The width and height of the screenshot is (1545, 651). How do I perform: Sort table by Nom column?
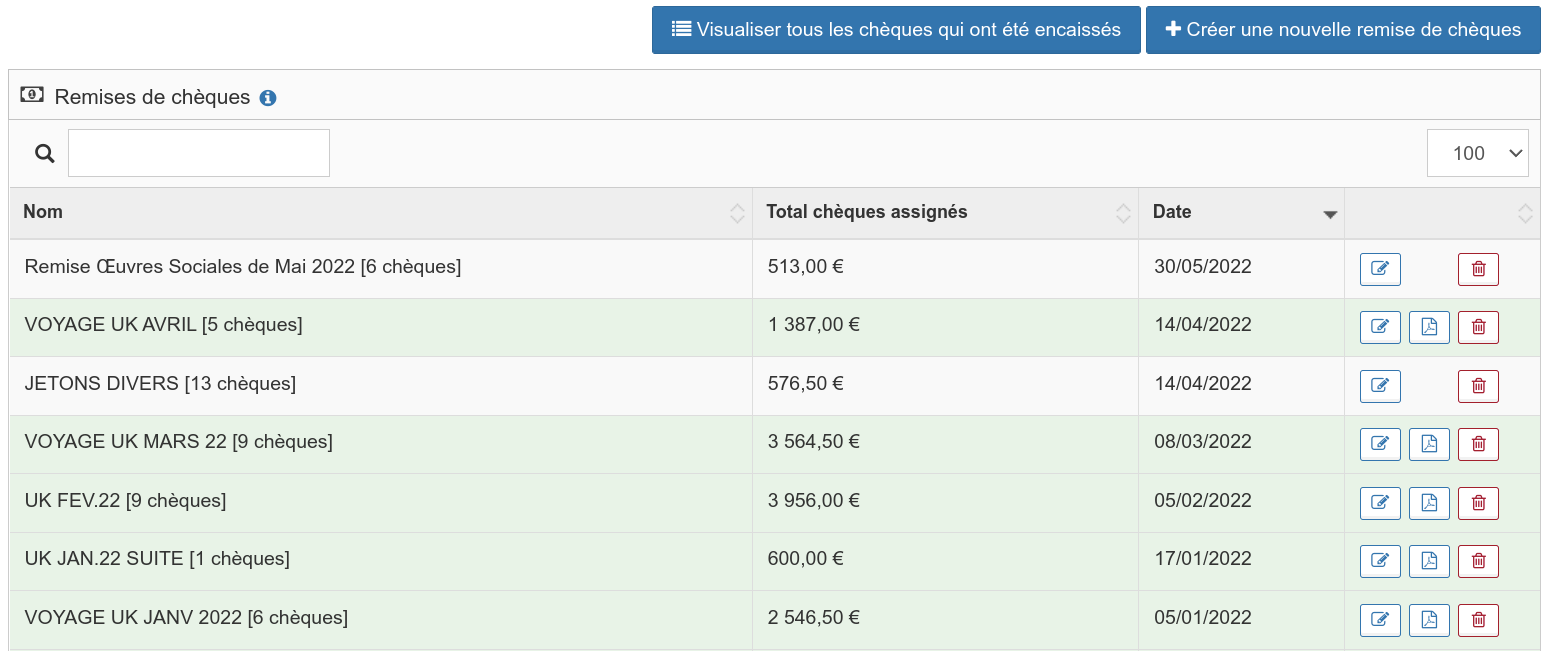pos(380,212)
